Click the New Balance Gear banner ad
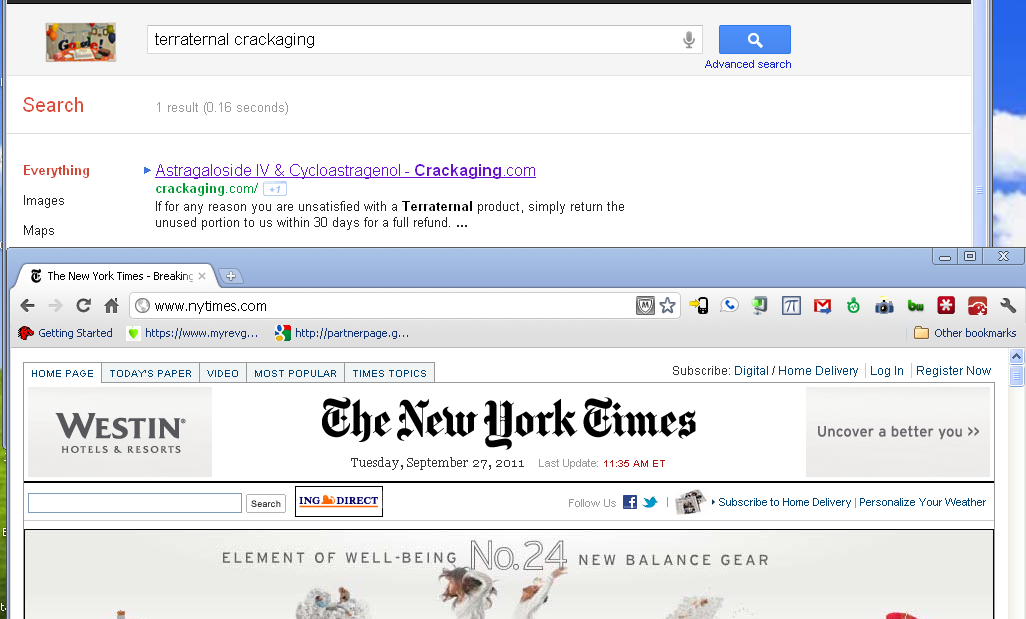1026x619 pixels. tap(508, 575)
